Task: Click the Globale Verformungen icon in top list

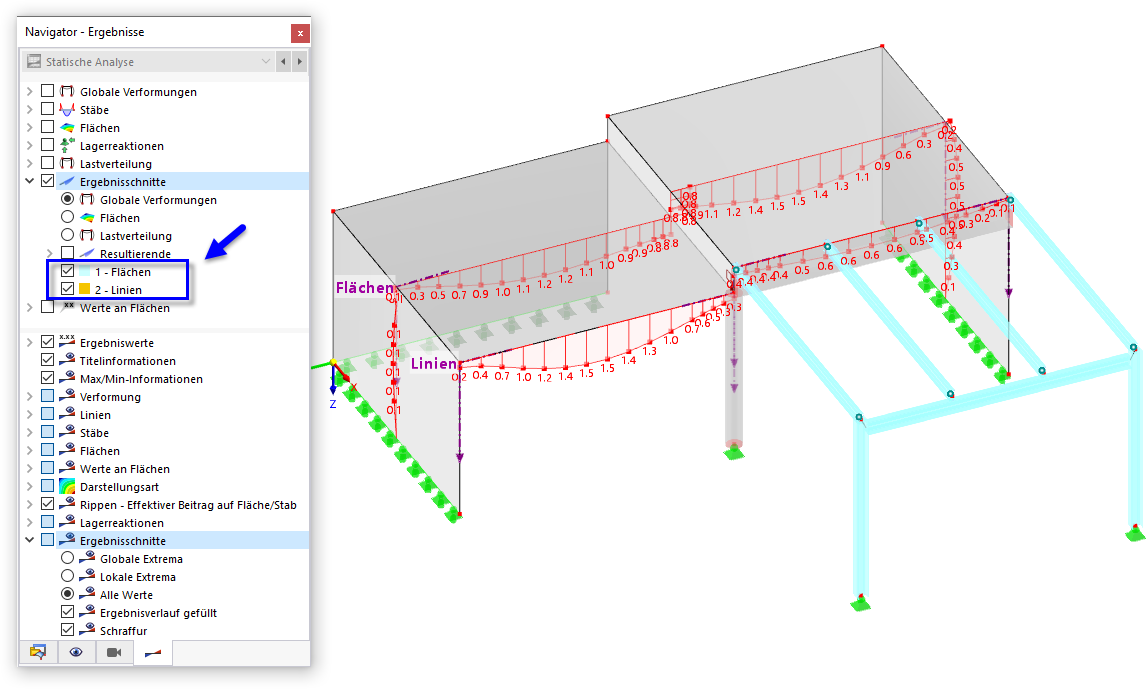Action: coord(67,91)
